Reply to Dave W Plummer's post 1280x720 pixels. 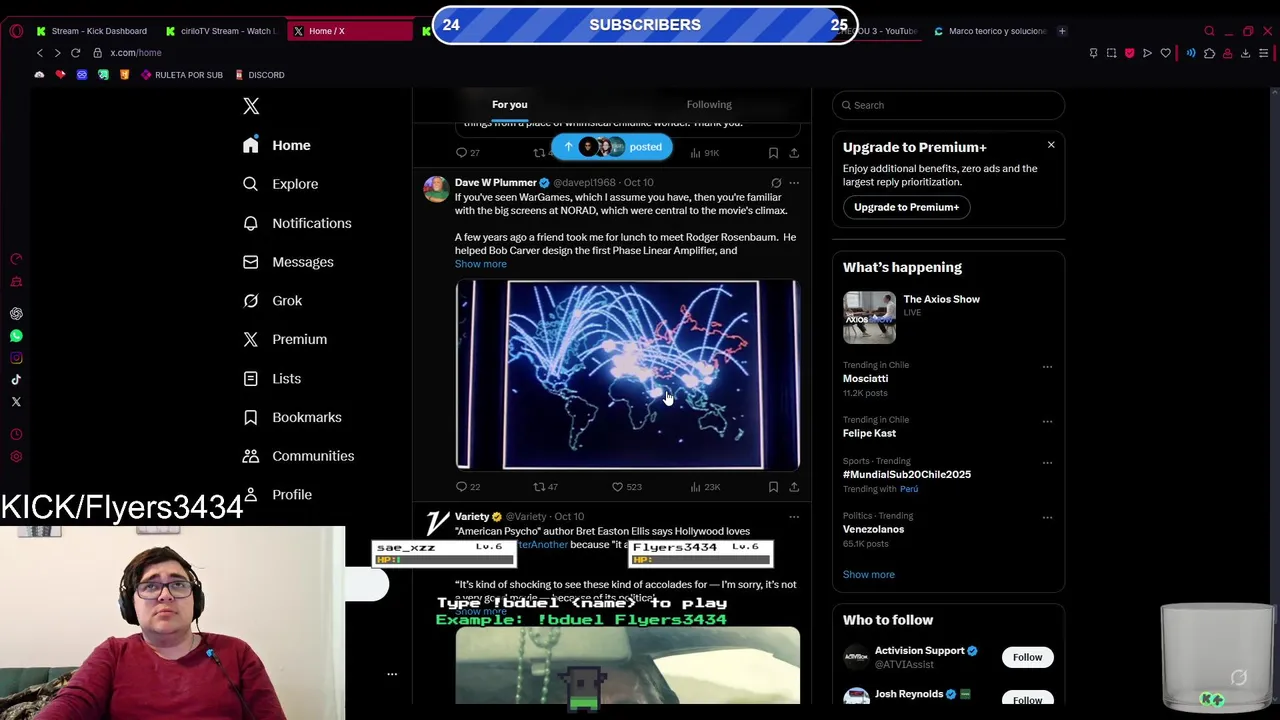pyautogui.click(x=467, y=487)
